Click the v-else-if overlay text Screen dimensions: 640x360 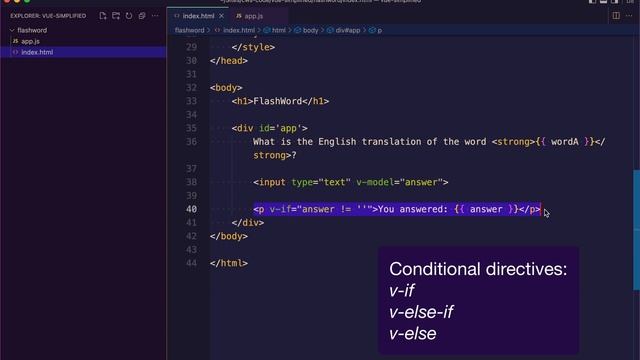[421, 312]
